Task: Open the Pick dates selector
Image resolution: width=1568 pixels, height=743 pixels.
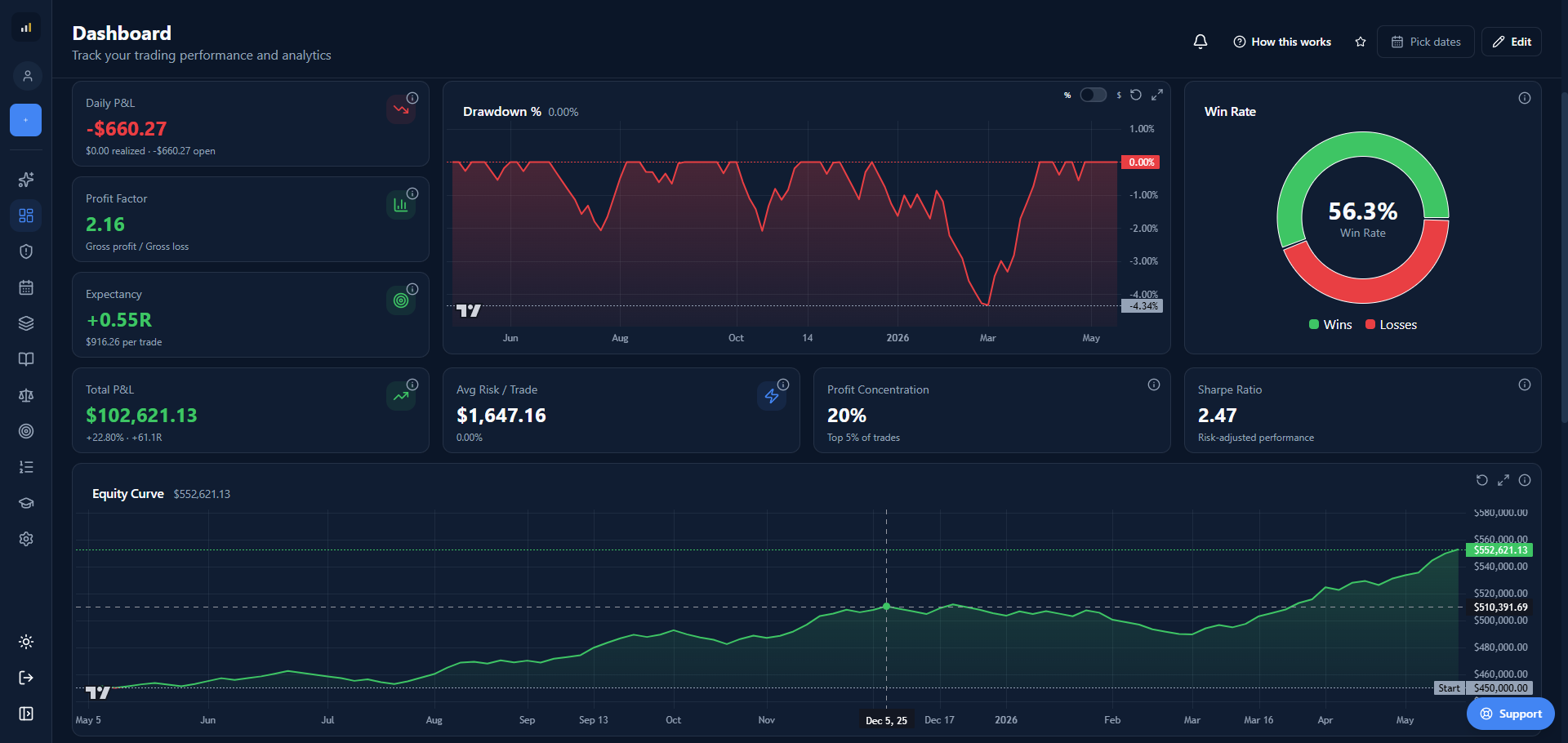Action: point(1426,42)
